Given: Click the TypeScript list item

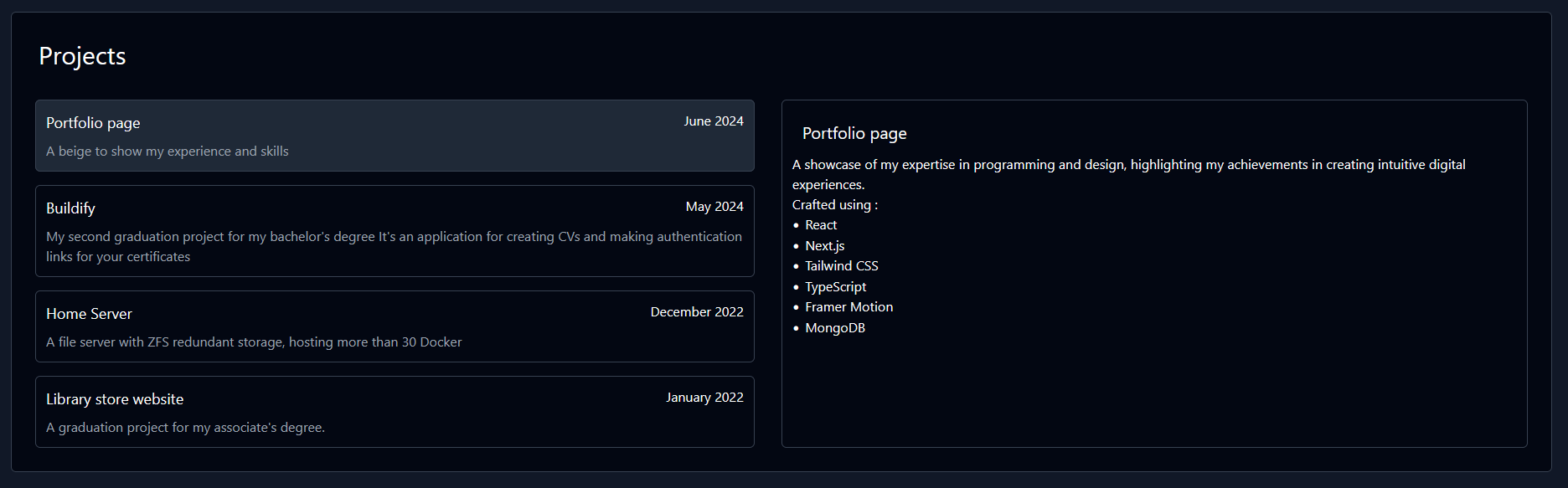Looking at the screenshot, I should click(x=835, y=287).
